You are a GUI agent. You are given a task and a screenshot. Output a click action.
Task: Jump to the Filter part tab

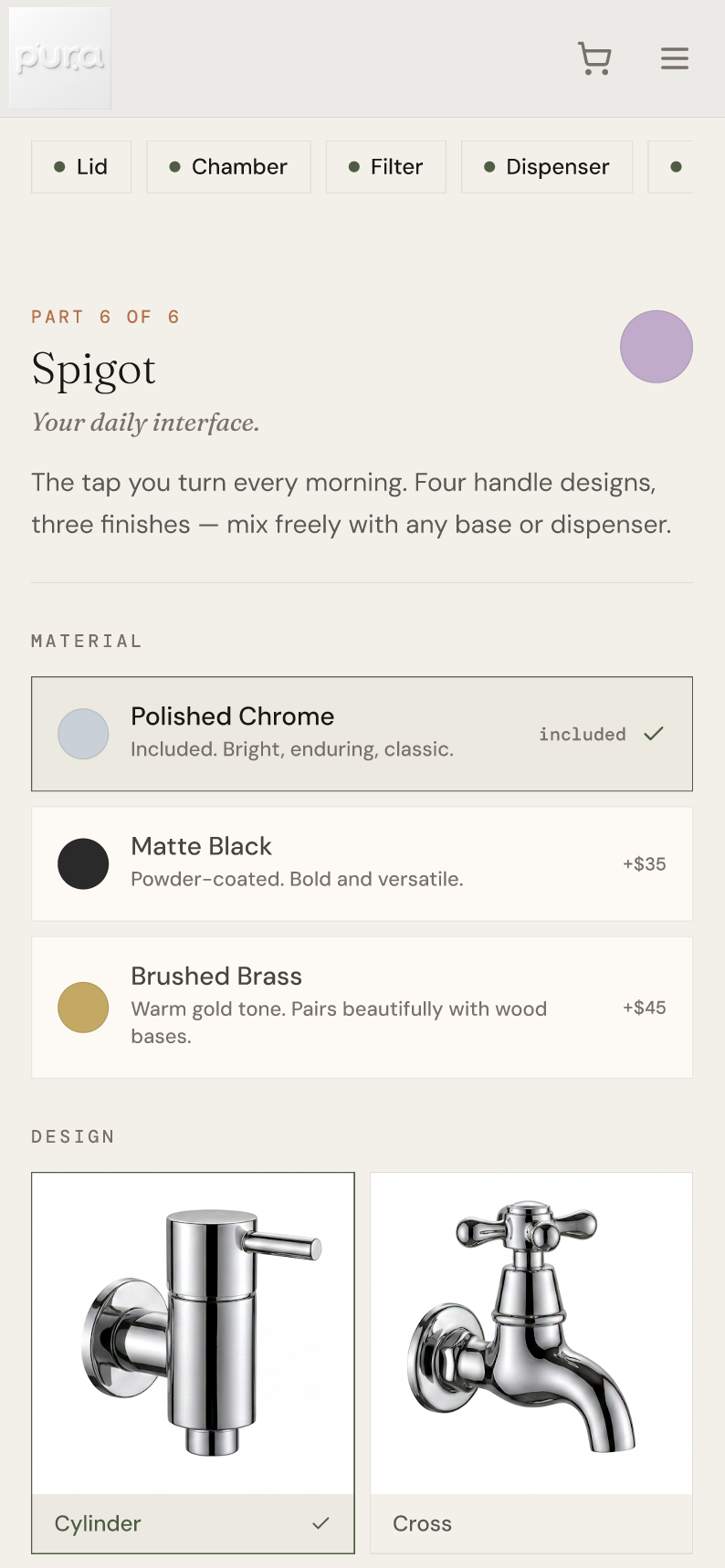tap(385, 167)
